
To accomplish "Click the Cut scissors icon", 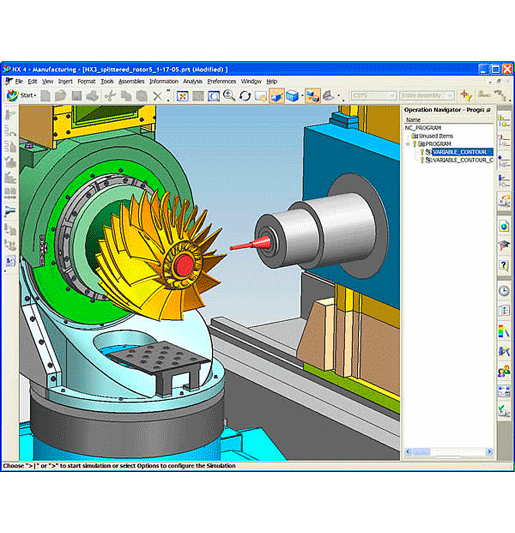I will [x=110, y=96].
